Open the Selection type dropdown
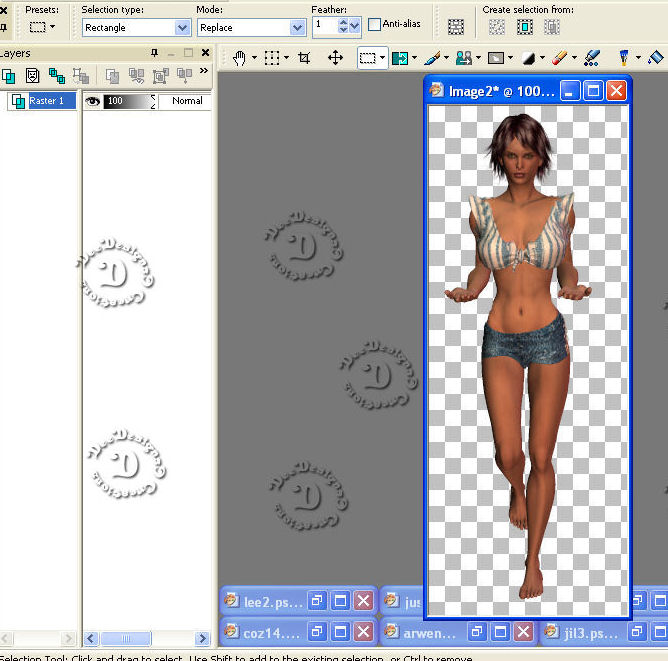 (182, 28)
